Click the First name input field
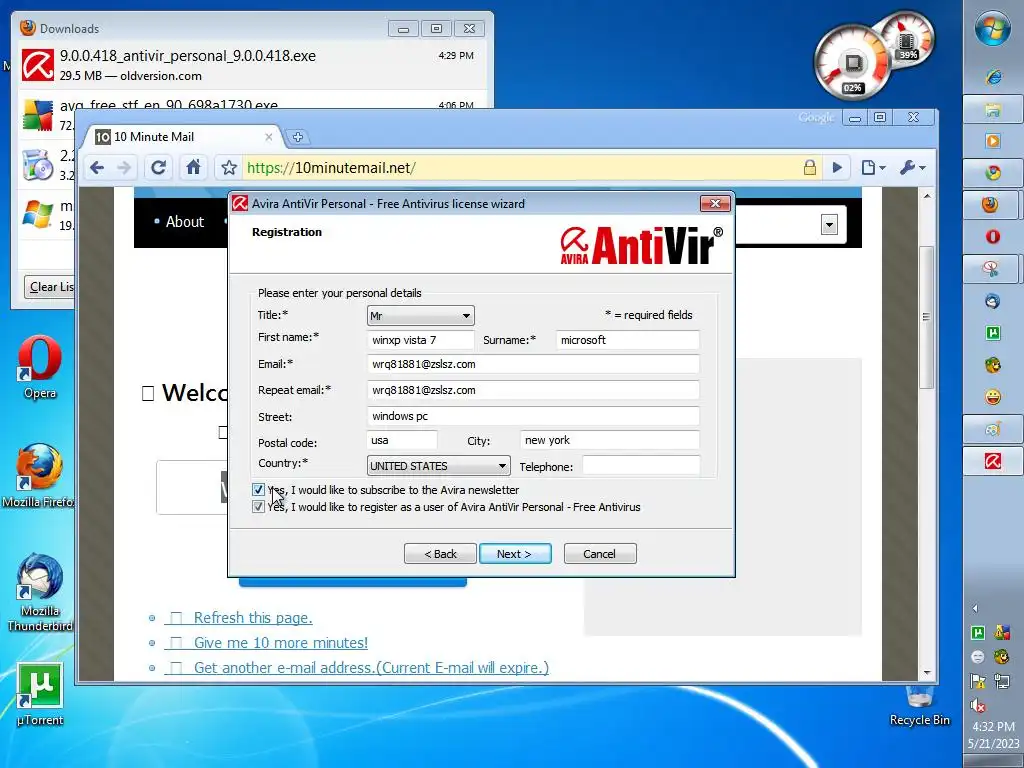Image resolution: width=1024 pixels, height=768 pixels. click(x=421, y=340)
